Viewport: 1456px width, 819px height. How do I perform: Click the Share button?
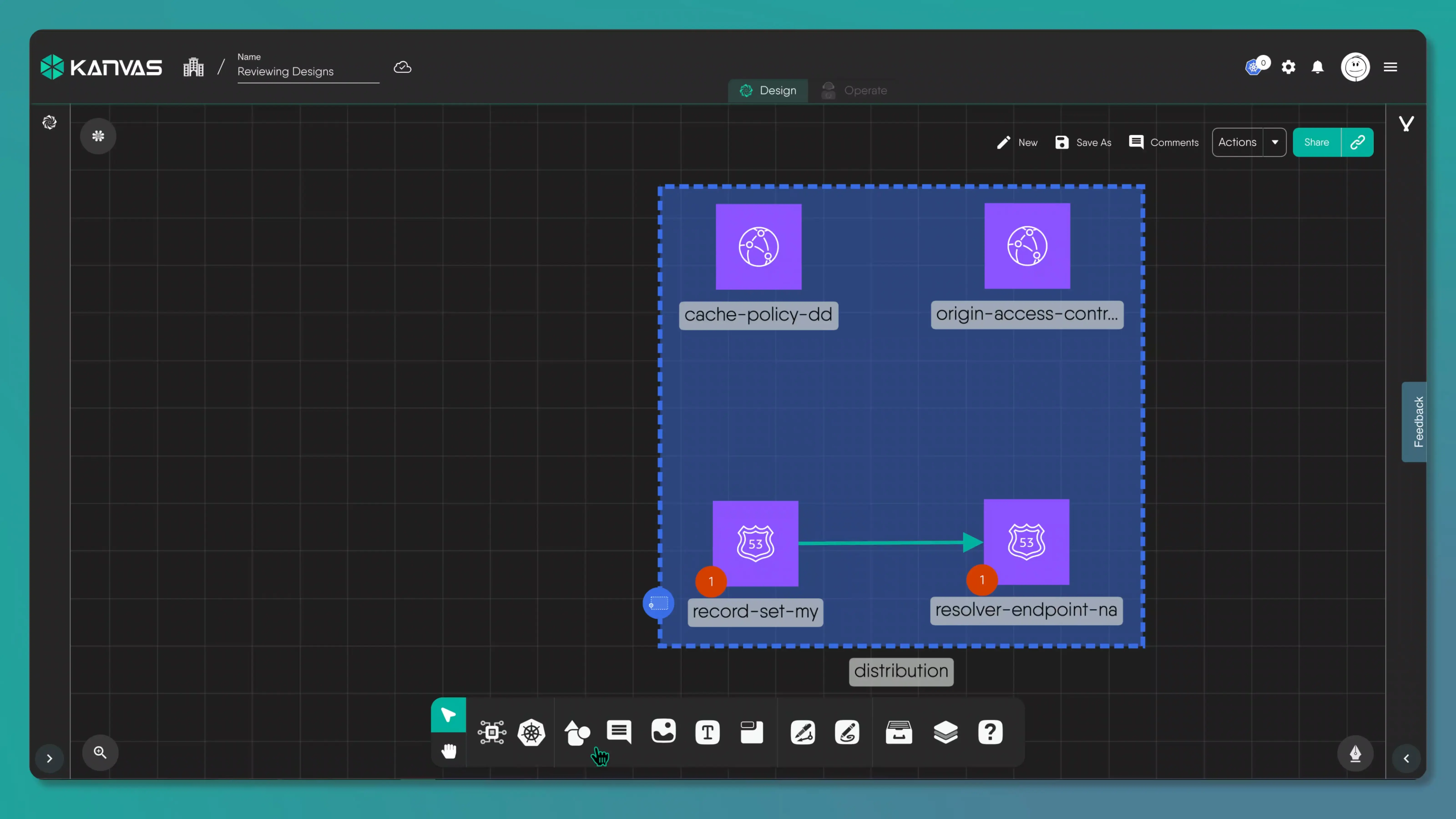pyautogui.click(x=1316, y=142)
